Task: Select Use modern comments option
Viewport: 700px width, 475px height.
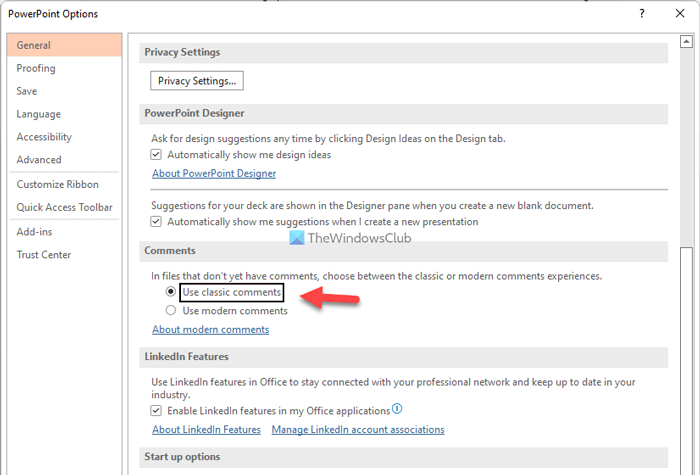Action: click(x=171, y=310)
